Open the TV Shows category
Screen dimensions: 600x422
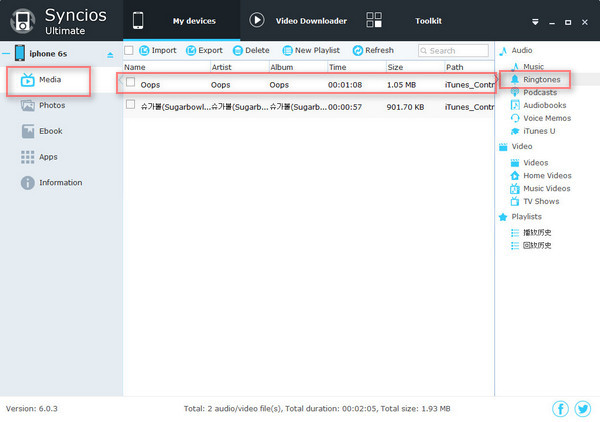pyautogui.click(x=535, y=202)
